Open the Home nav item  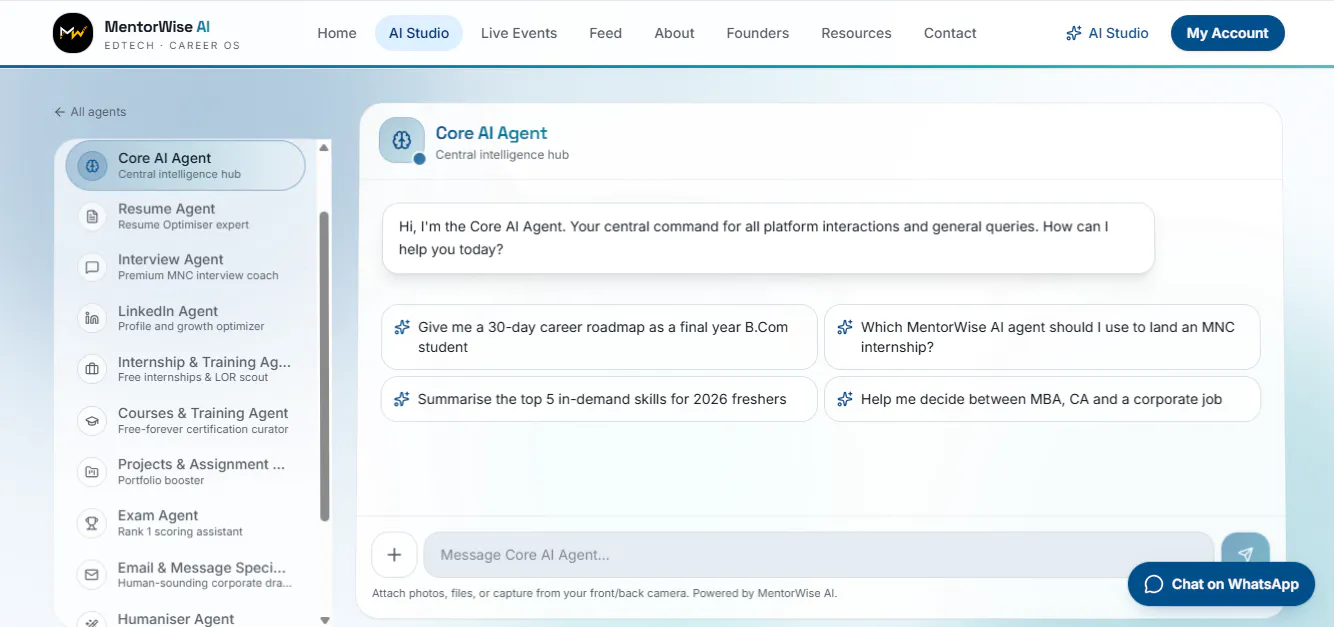tap(337, 33)
